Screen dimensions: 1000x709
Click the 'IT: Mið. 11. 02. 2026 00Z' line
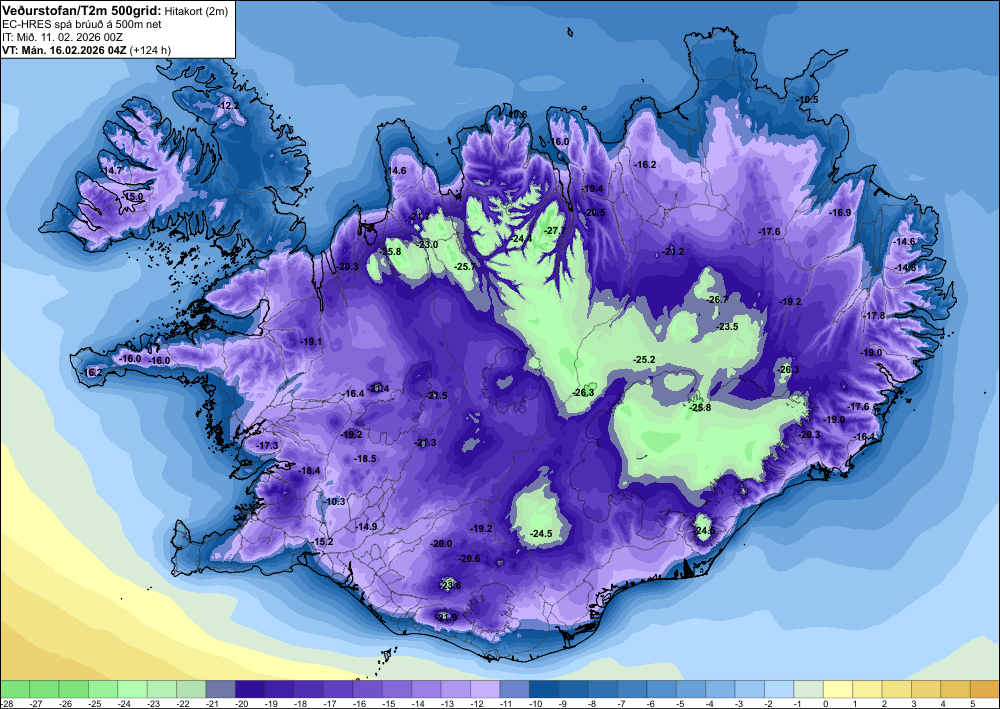[61, 37]
